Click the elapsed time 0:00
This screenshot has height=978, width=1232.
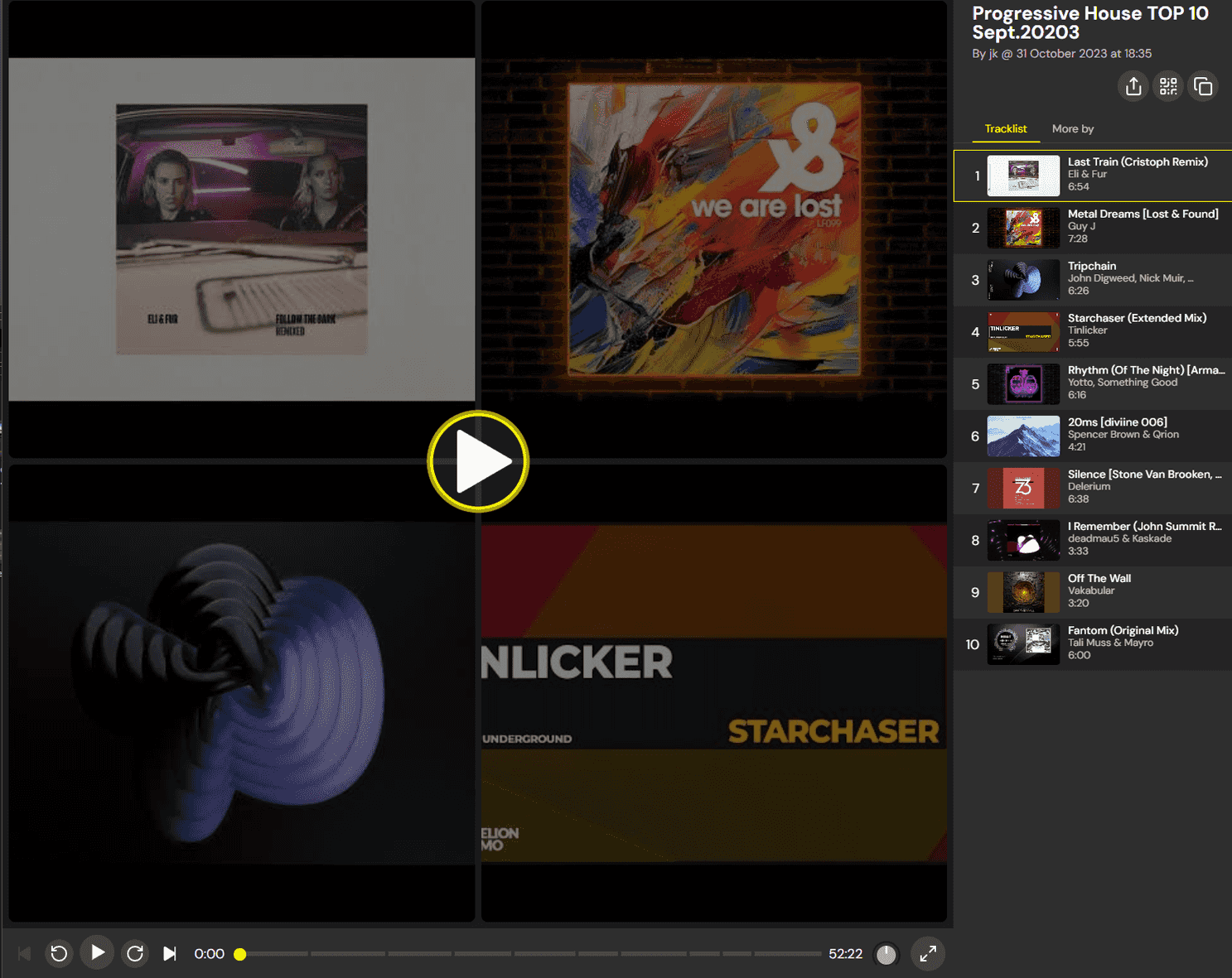click(x=209, y=954)
